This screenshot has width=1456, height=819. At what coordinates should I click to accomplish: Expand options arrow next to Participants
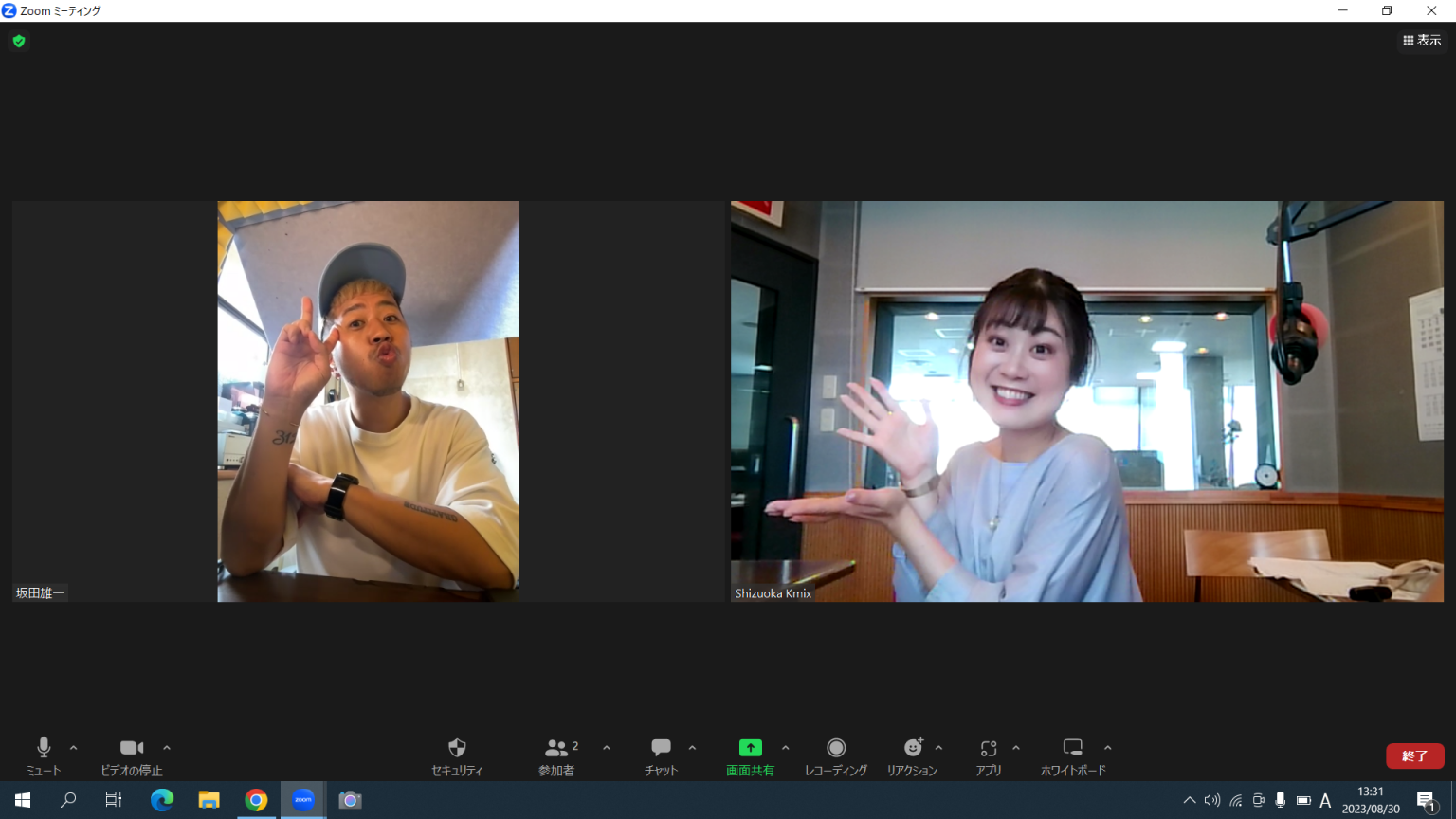pyautogui.click(x=607, y=748)
